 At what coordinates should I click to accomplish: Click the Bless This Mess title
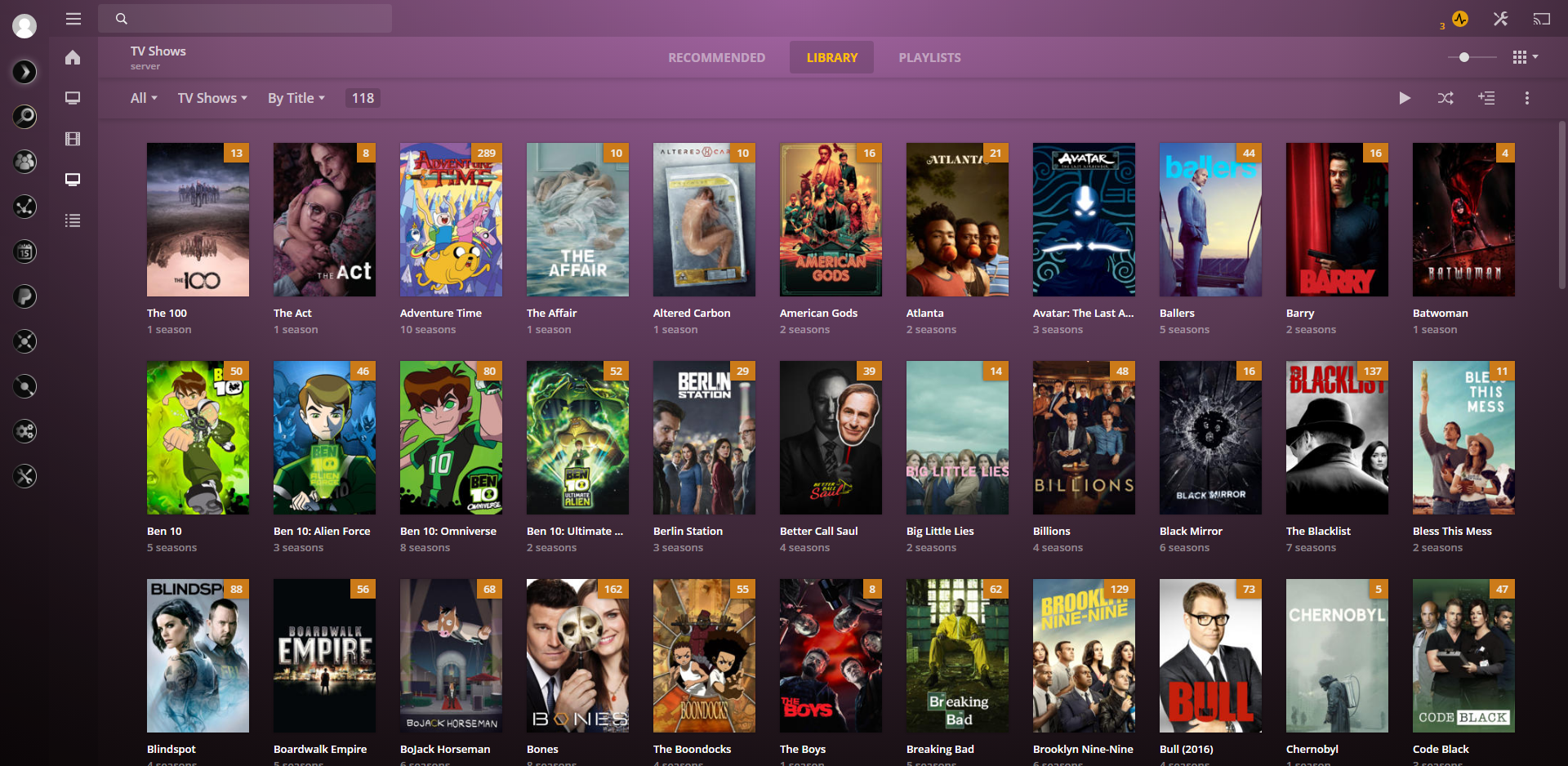tap(1452, 531)
